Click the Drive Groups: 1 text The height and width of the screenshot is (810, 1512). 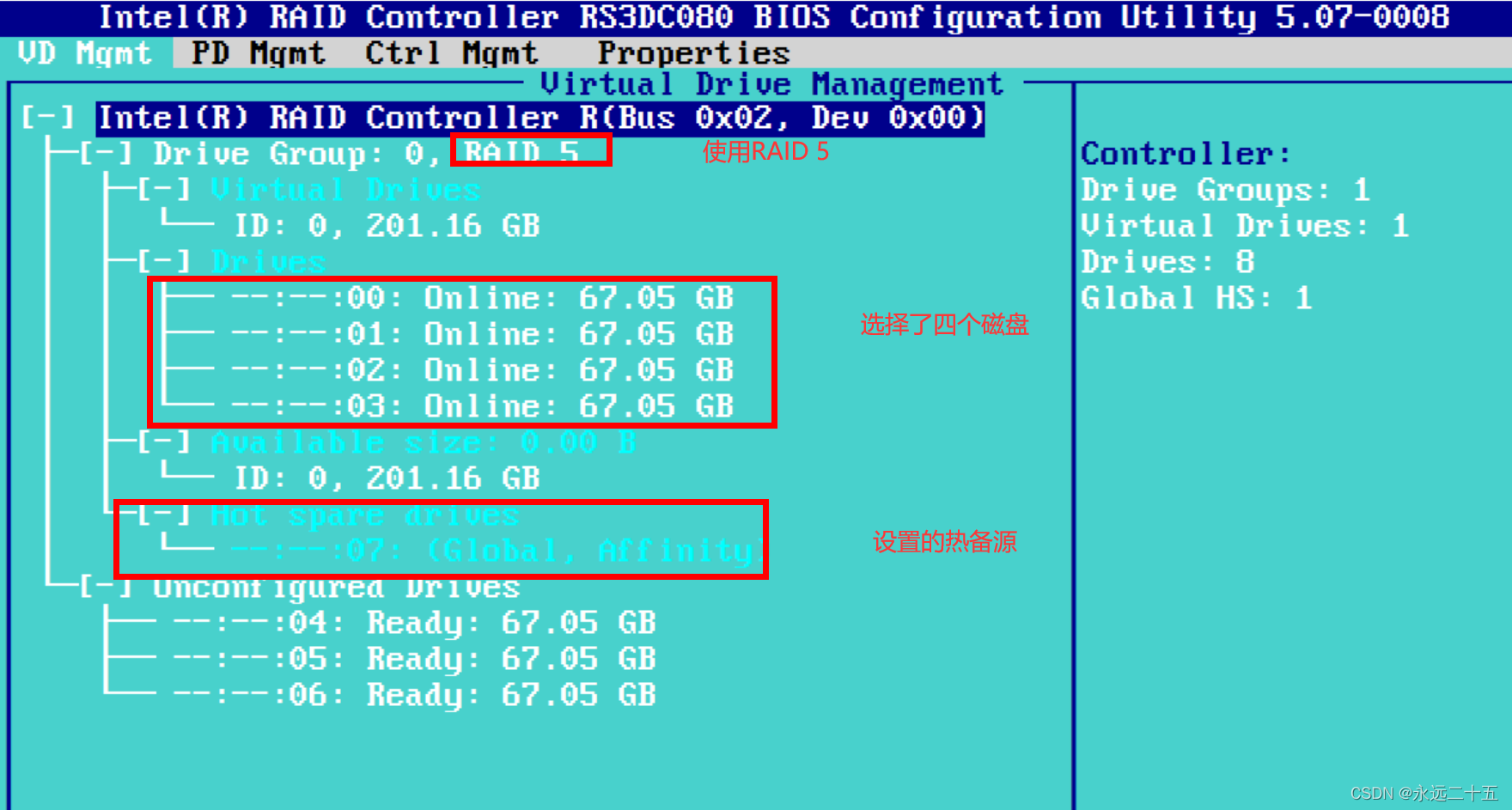[1226, 190]
